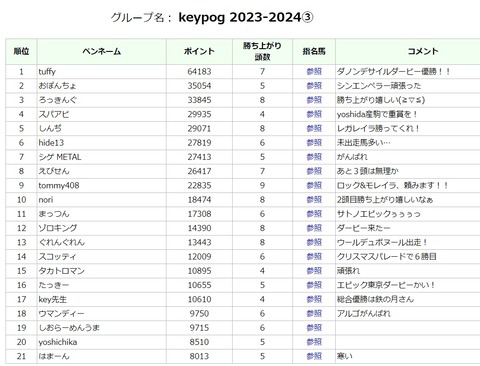Select pen name nori
The image size is (480, 366).
[46, 200]
